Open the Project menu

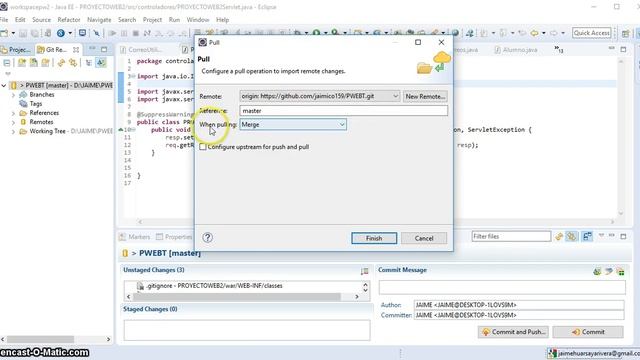tap(152, 20)
